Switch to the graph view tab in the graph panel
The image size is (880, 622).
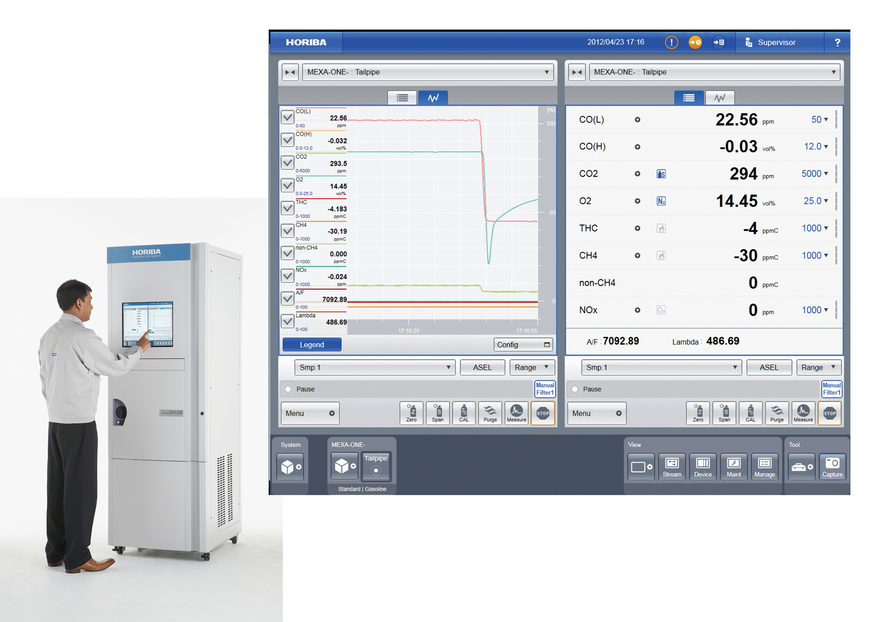433,98
